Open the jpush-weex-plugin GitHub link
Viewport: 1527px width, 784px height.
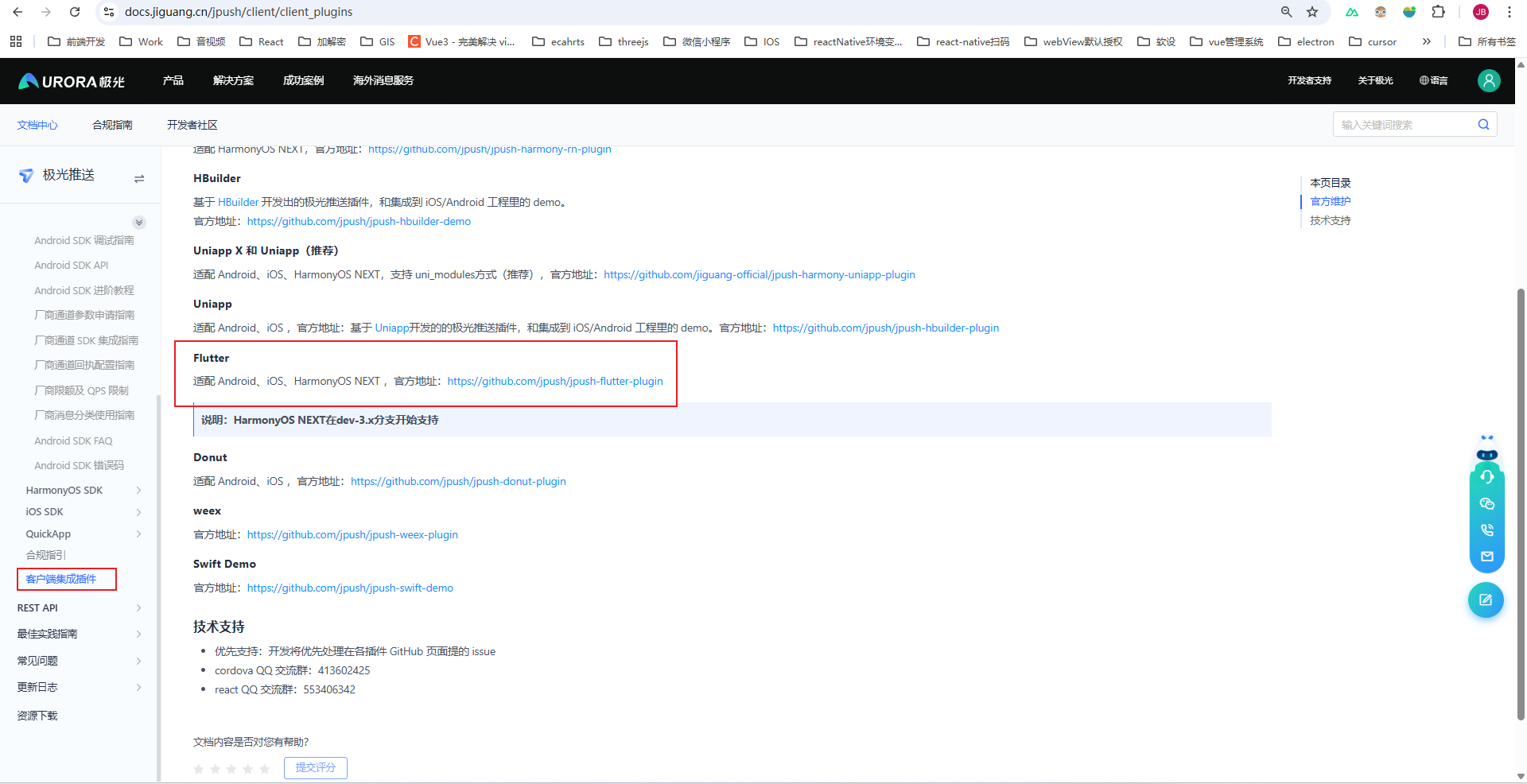(x=352, y=534)
